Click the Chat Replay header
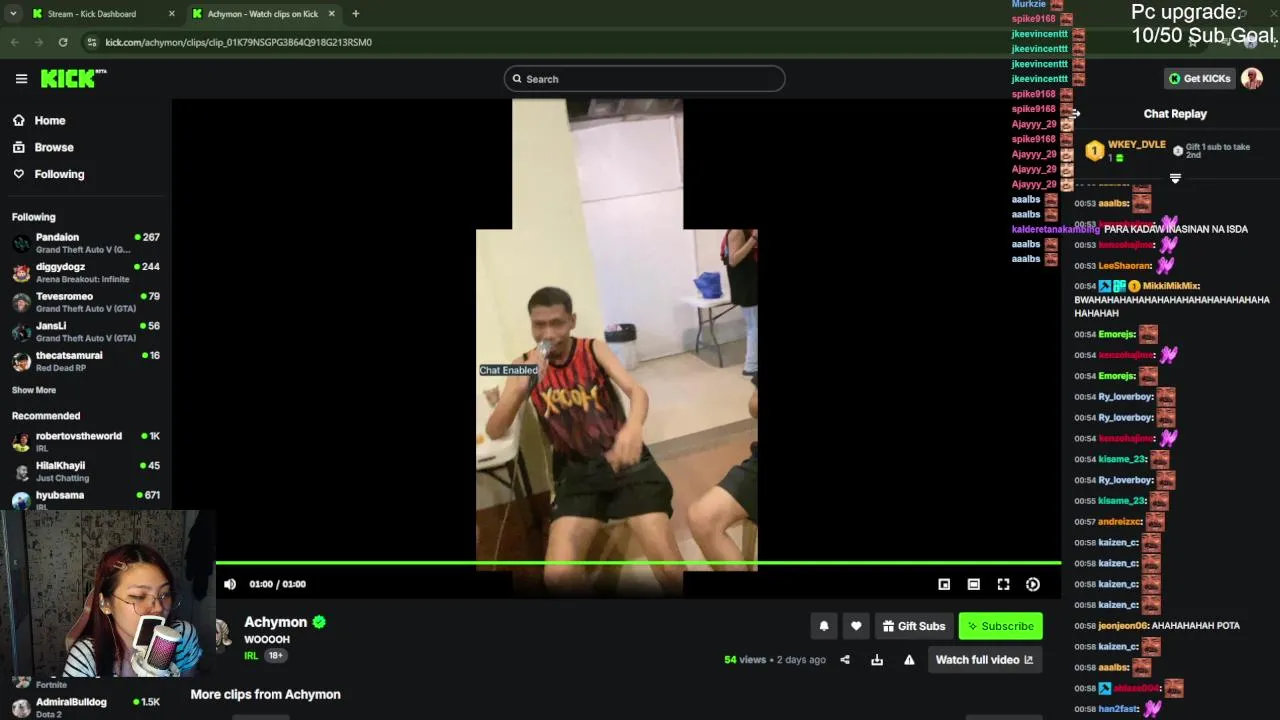Screen dimensions: 1280x720 (1175, 114)
